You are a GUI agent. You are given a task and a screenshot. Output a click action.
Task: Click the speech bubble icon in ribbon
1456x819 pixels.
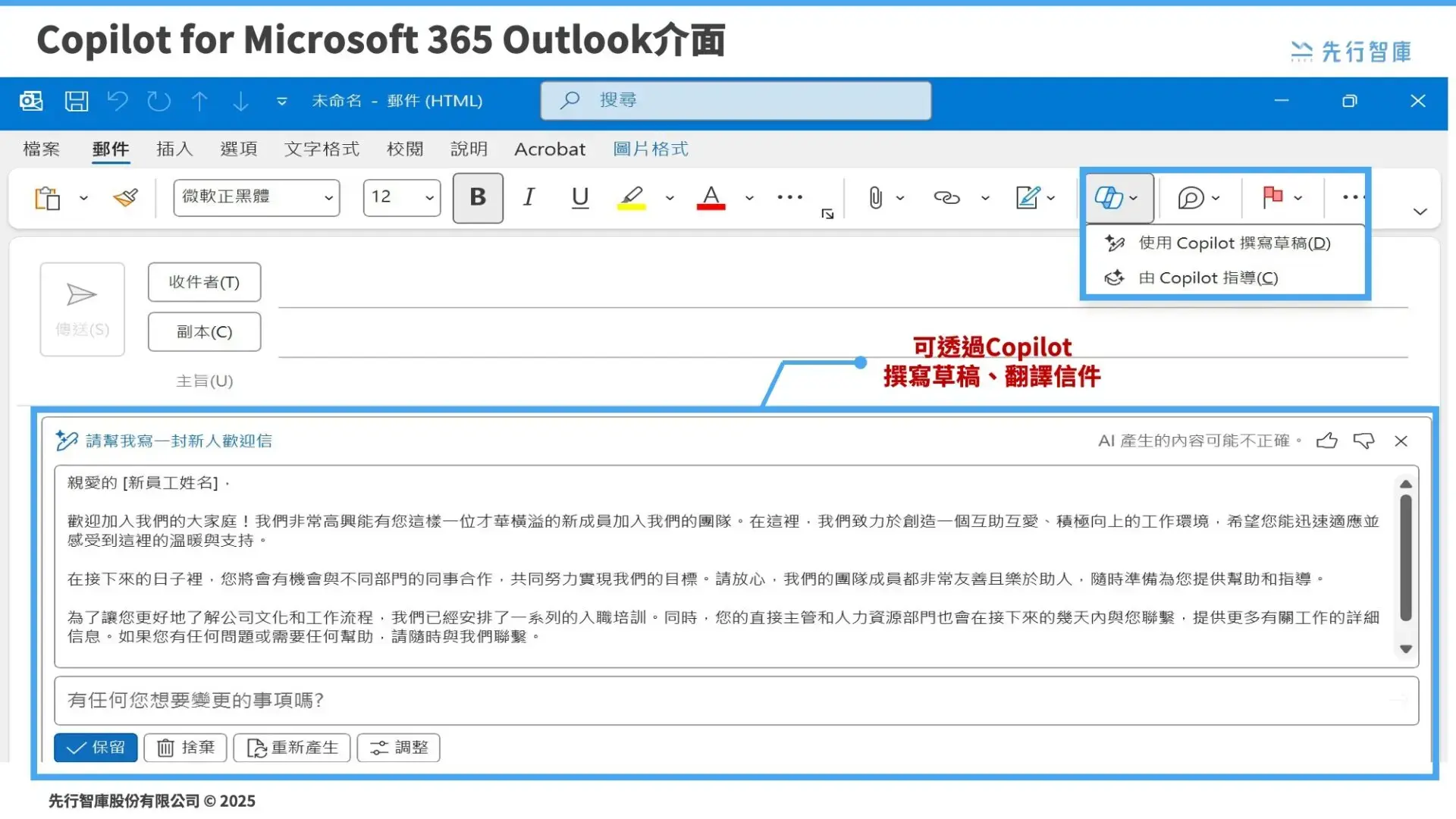coord(1191,198)
